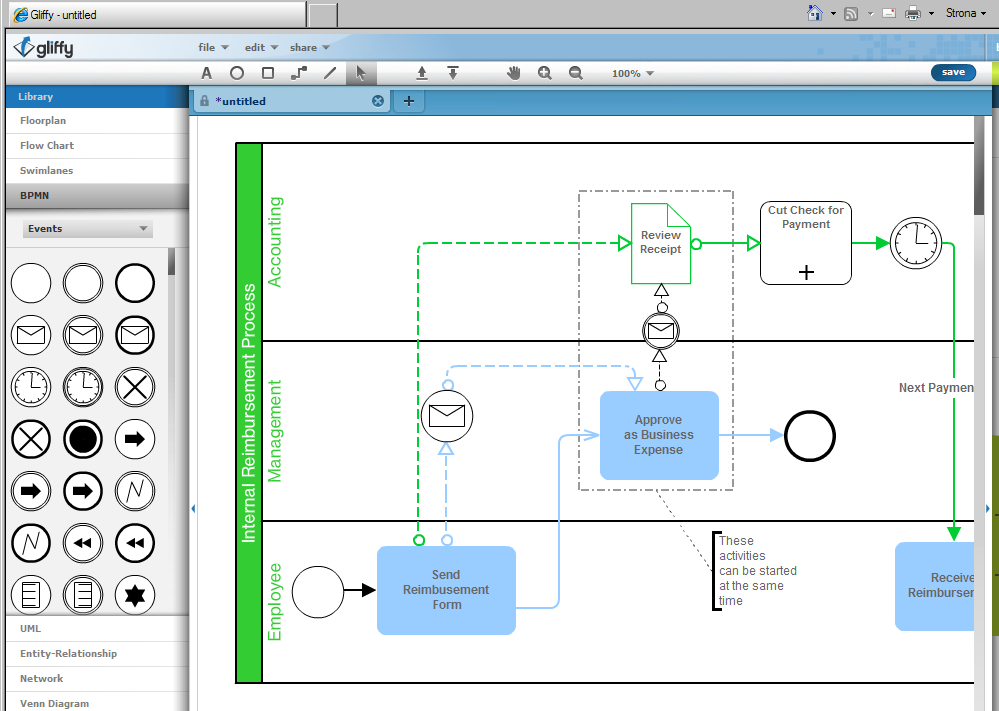The height and width of the screenshot is (711, 999).
Task: Click the browser Home icon
Action: click(814, 13)
